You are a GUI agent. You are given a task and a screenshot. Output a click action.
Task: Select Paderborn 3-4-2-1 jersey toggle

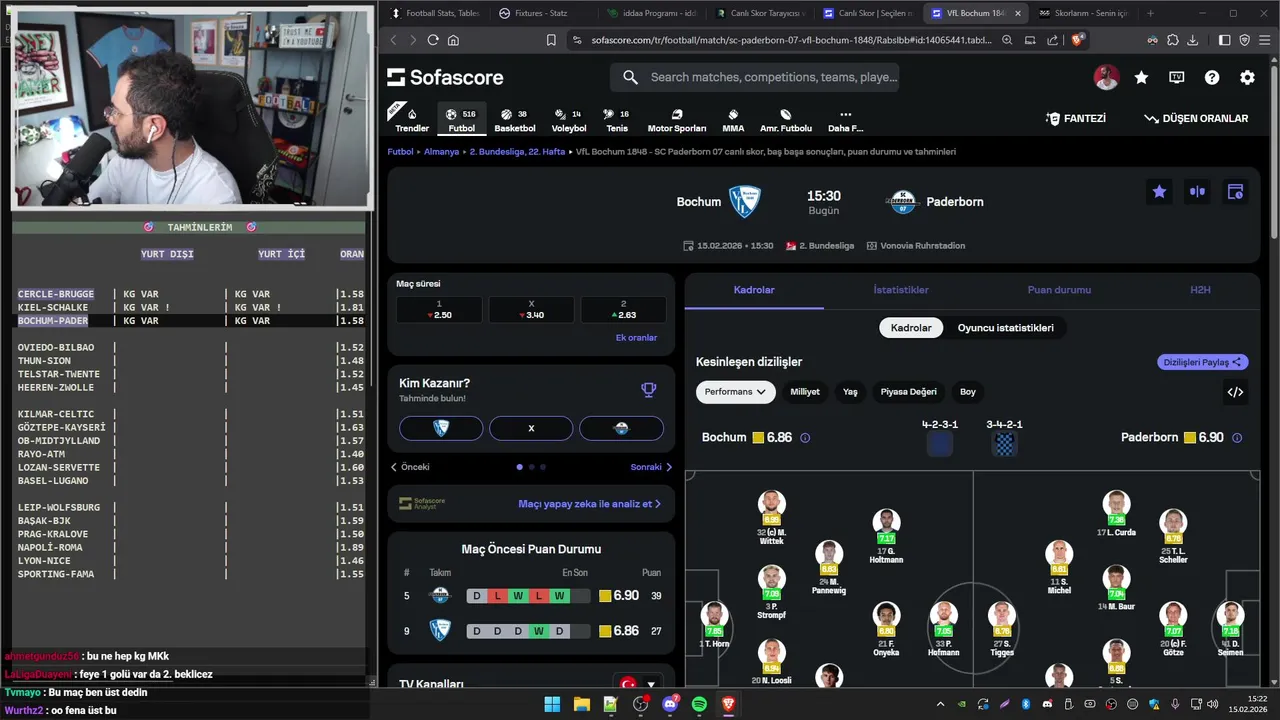pos(1005,445)
